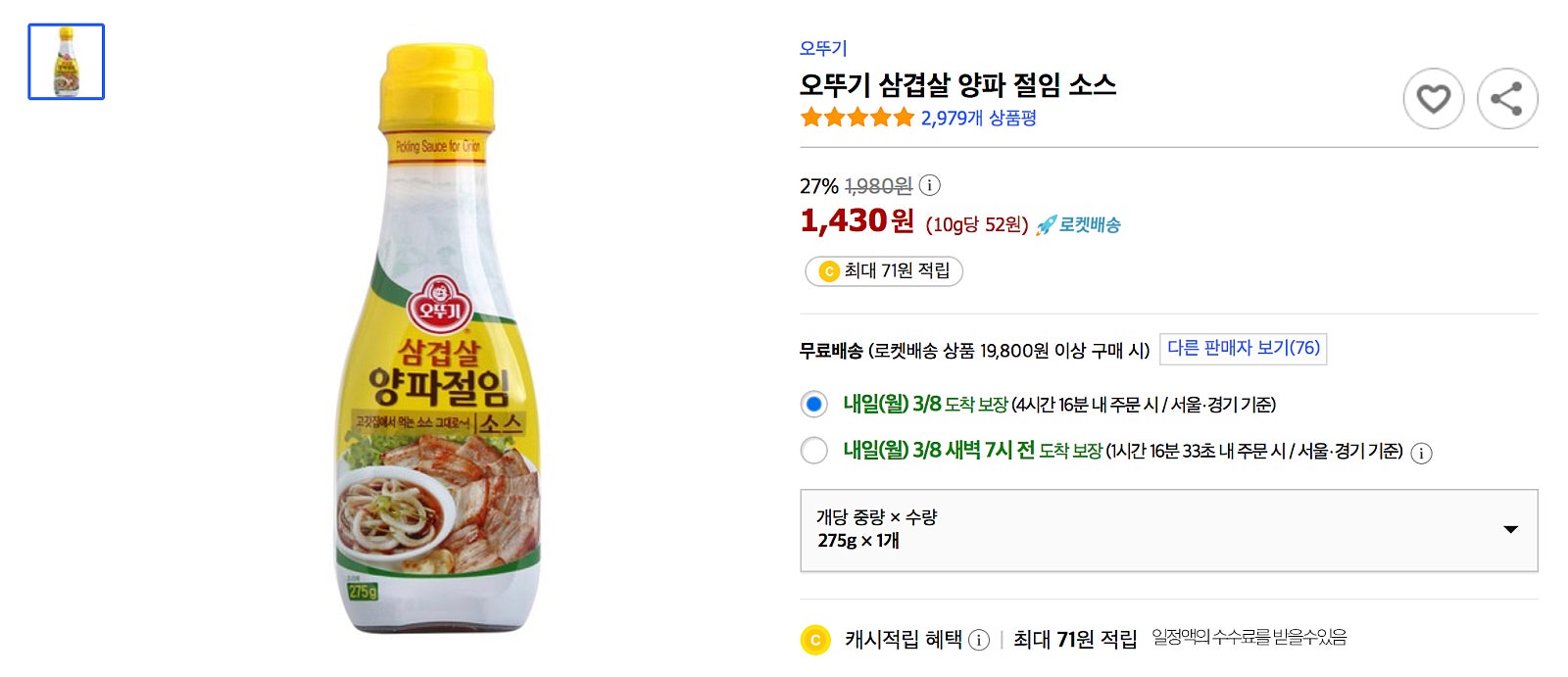The width and height of the screenshot is (1568, 677).
Task: Click the large sauce bottle product image
Action: 438,338
